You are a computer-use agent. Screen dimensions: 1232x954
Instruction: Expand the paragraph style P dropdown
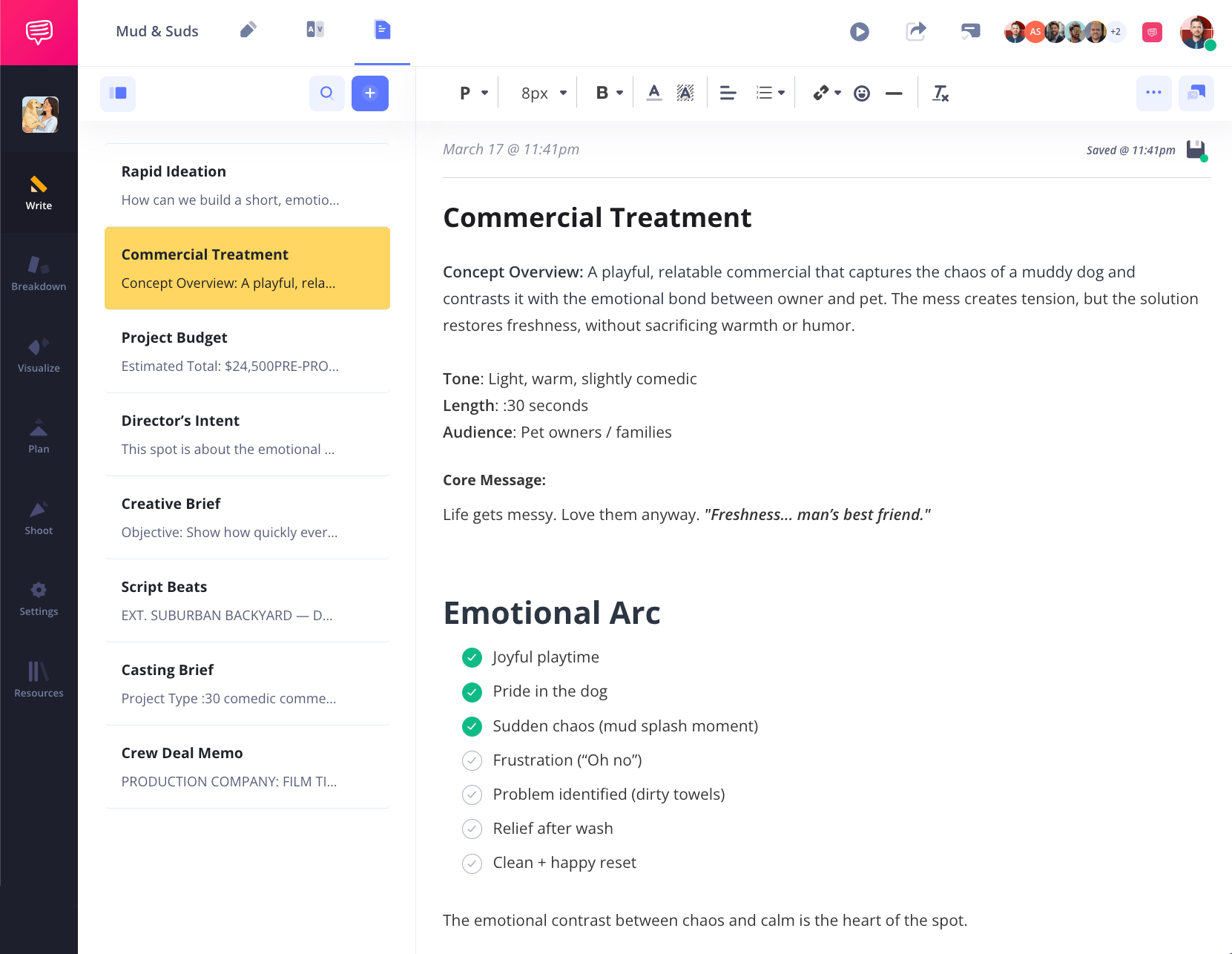[x=473, y=93]
